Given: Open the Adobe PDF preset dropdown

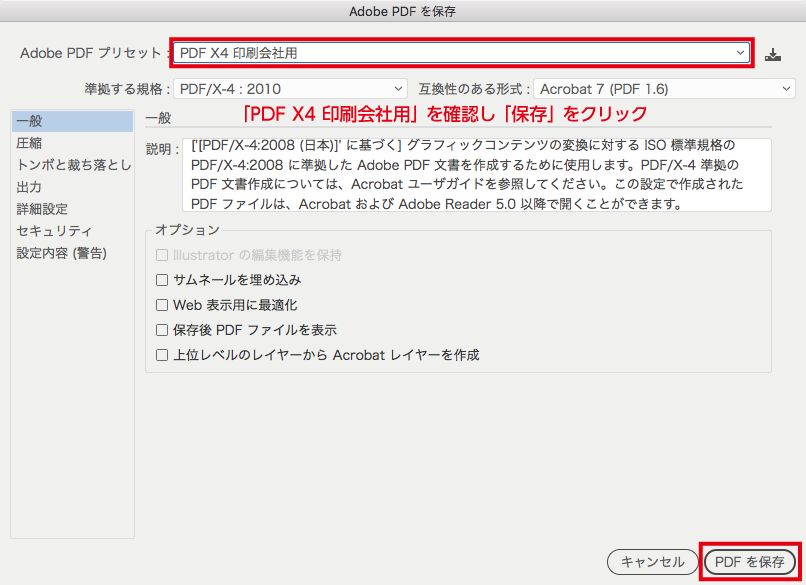Looking at the screenshot, I should tap(461, 52).
